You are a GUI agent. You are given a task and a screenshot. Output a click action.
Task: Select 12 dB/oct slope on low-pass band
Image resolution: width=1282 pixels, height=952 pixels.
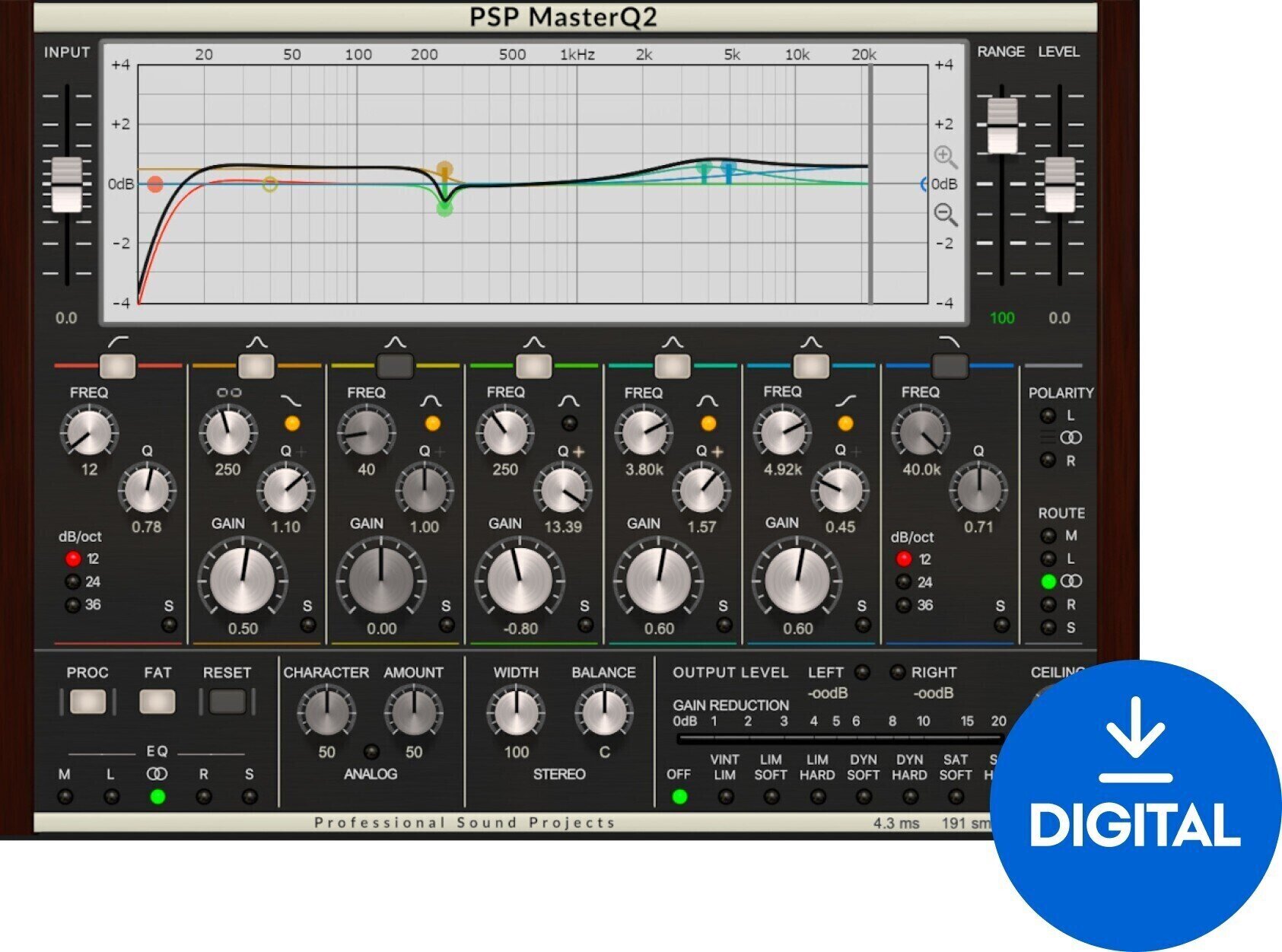click(x=904, y=559)
